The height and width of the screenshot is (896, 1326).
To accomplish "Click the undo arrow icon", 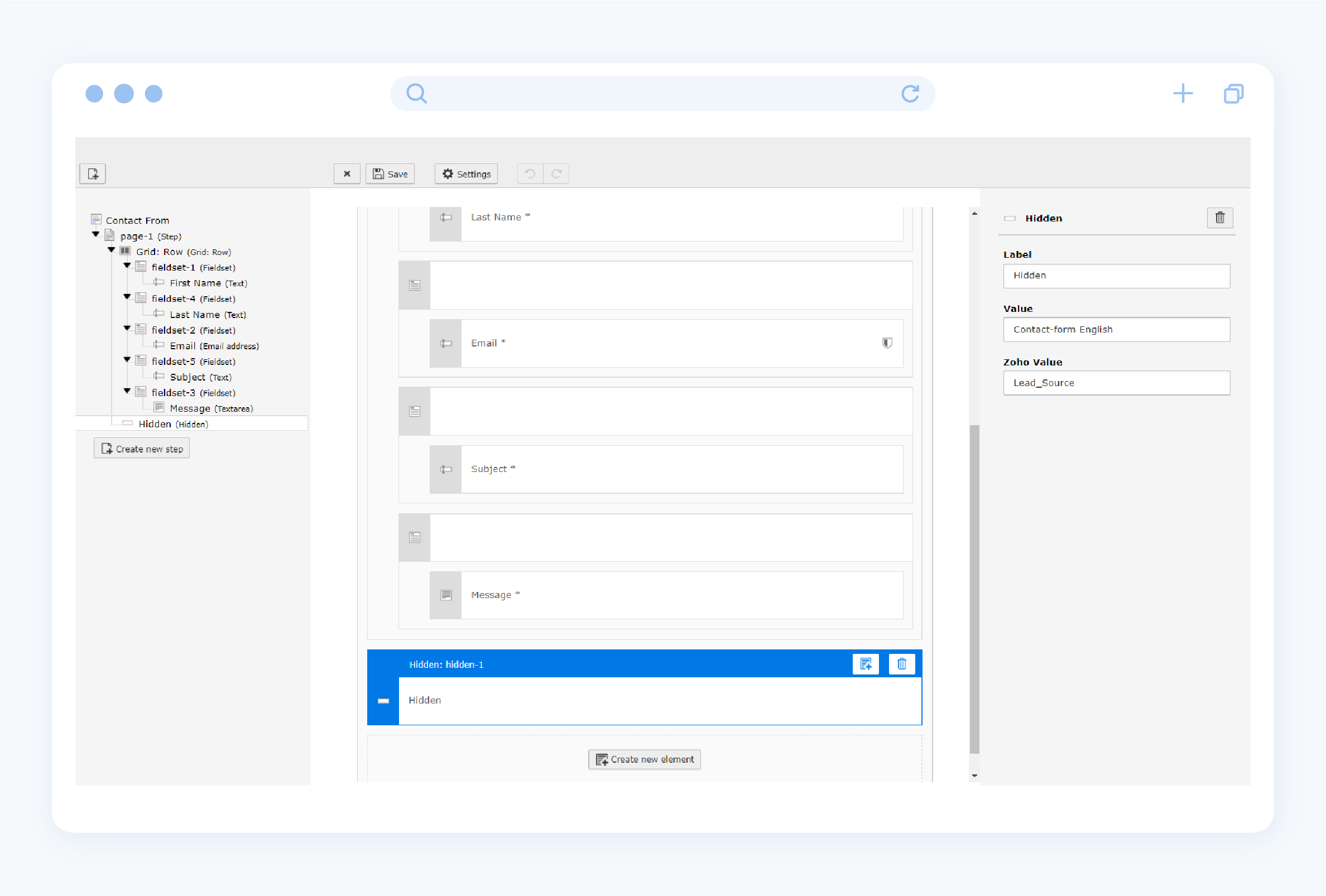I will tap(530, 174).
